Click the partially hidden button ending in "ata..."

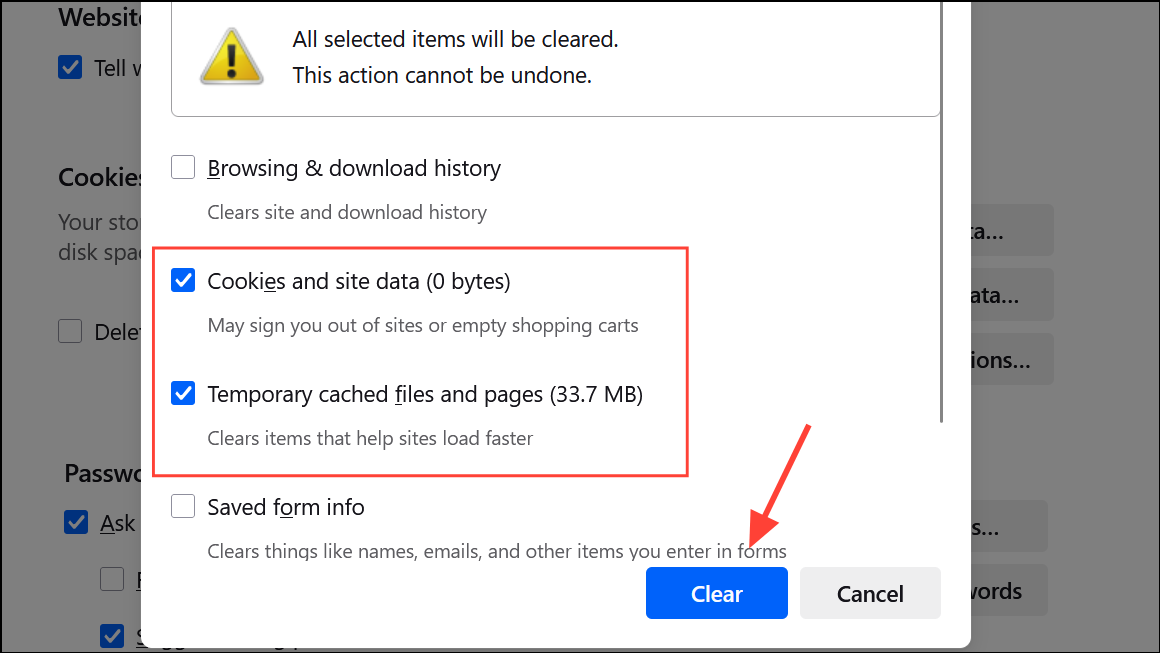(x=1012, y=295)
